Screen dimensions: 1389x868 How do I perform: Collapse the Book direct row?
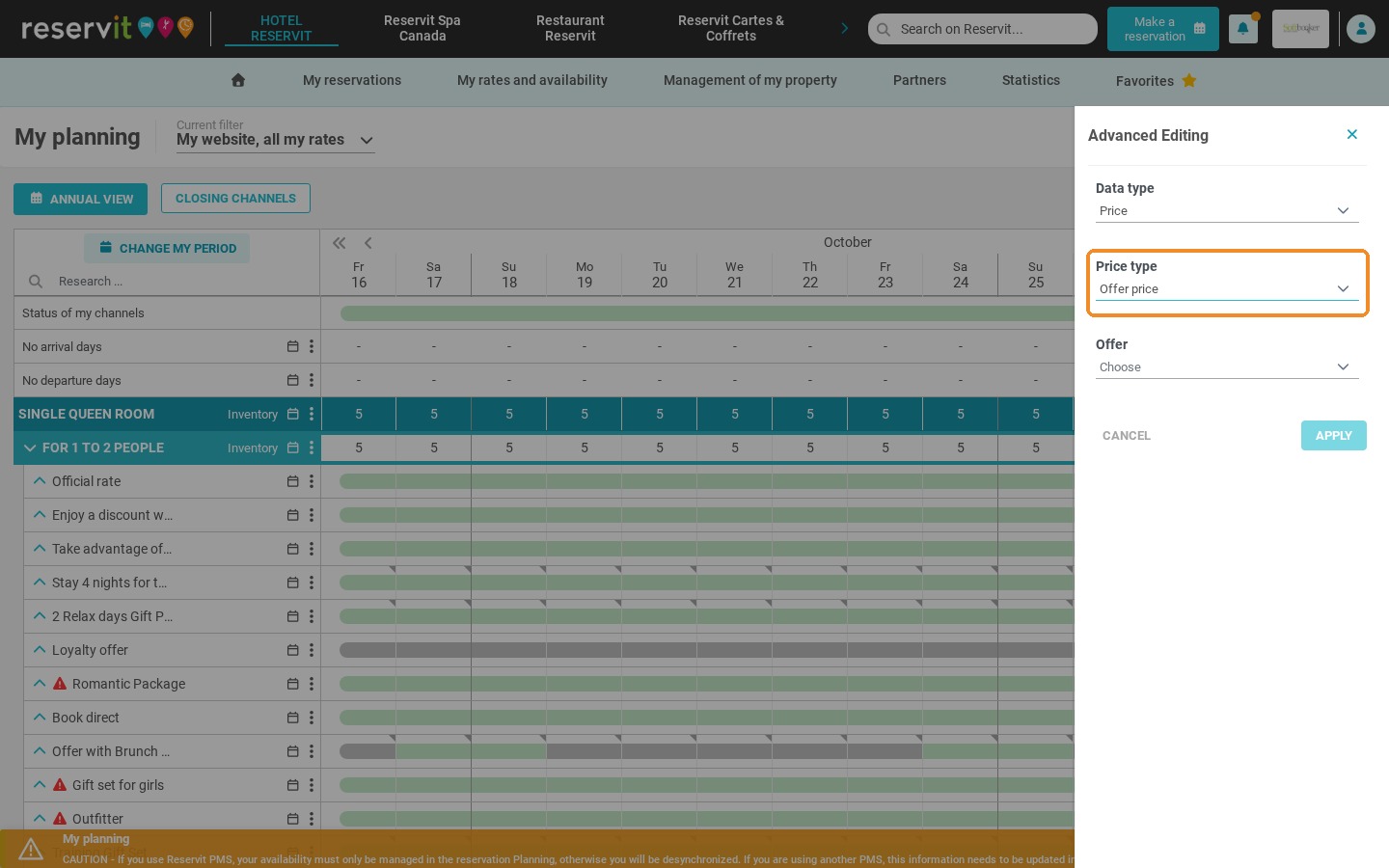tap(40, 717)
